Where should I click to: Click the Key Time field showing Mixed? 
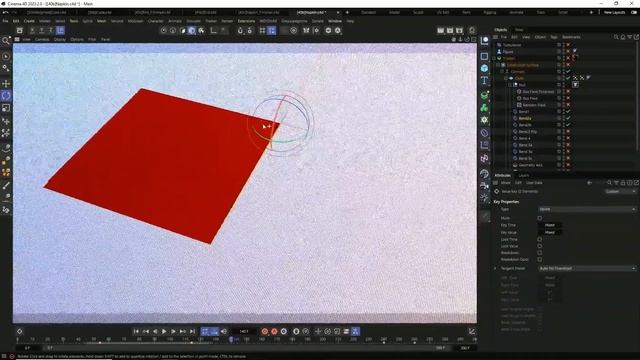tap(550, 225)
